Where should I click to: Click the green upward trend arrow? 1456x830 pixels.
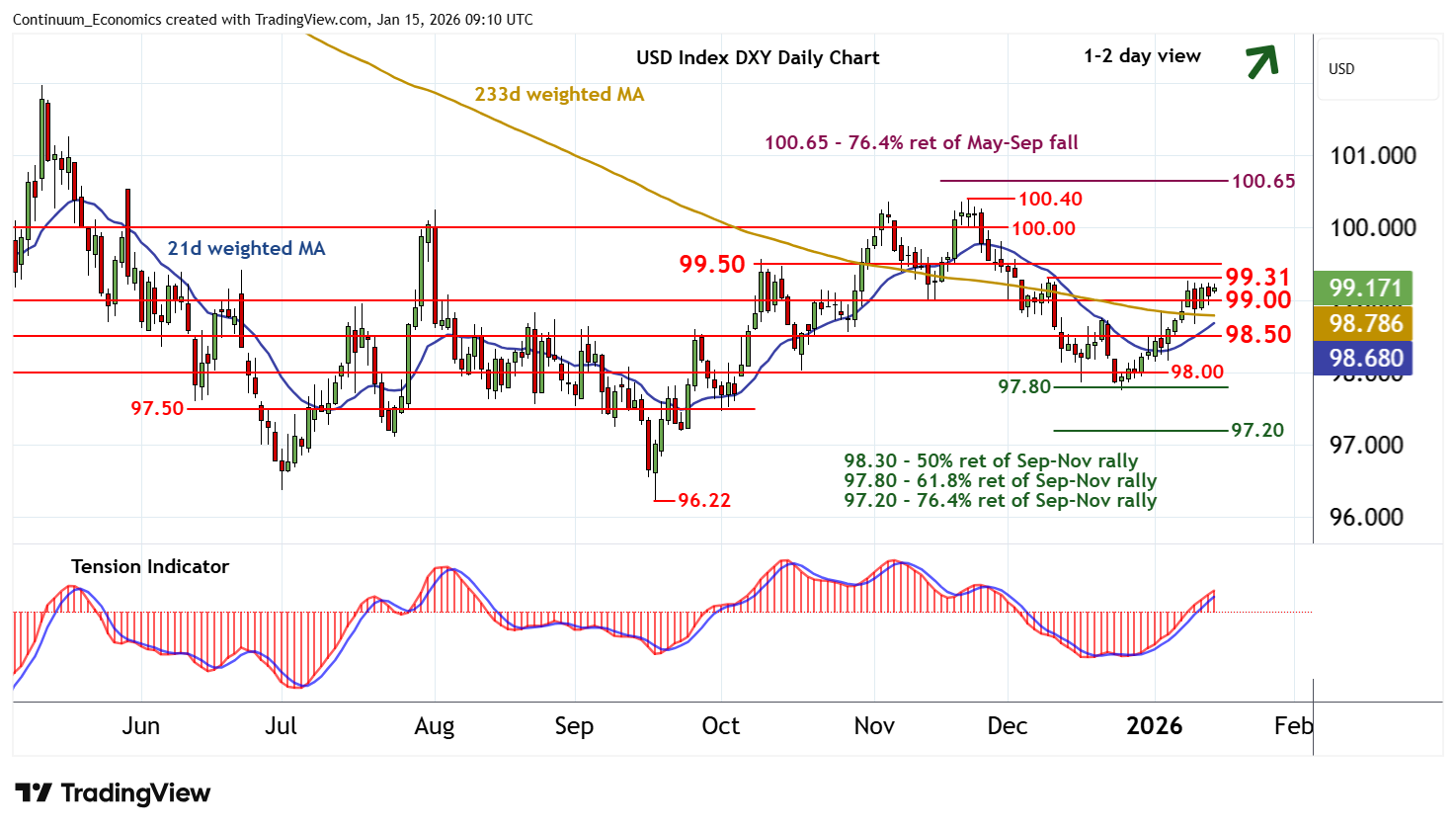coord(1261,60)
